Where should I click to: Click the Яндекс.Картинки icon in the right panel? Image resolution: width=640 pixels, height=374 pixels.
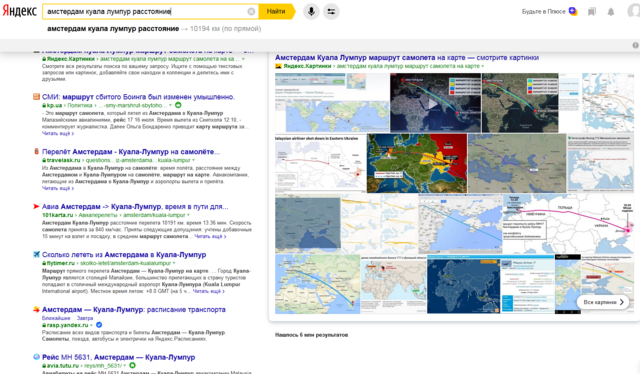(278, 66)
